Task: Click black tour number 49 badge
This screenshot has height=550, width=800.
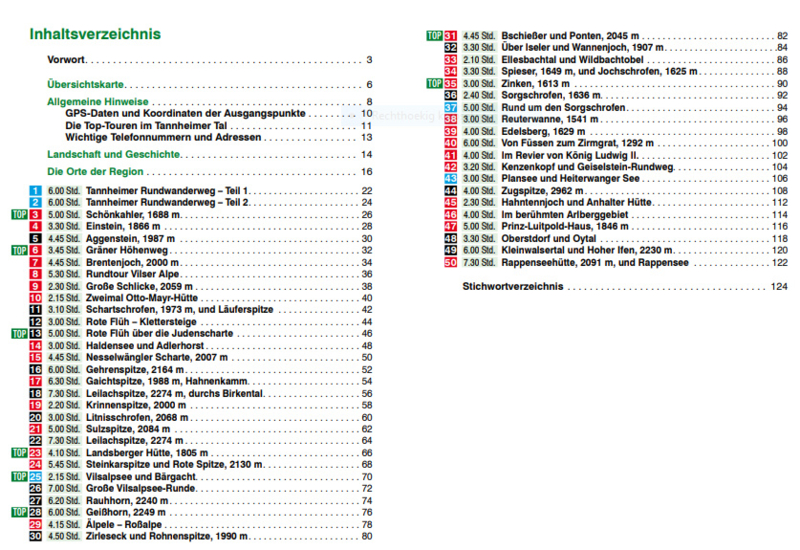Action: pos(451,251)
